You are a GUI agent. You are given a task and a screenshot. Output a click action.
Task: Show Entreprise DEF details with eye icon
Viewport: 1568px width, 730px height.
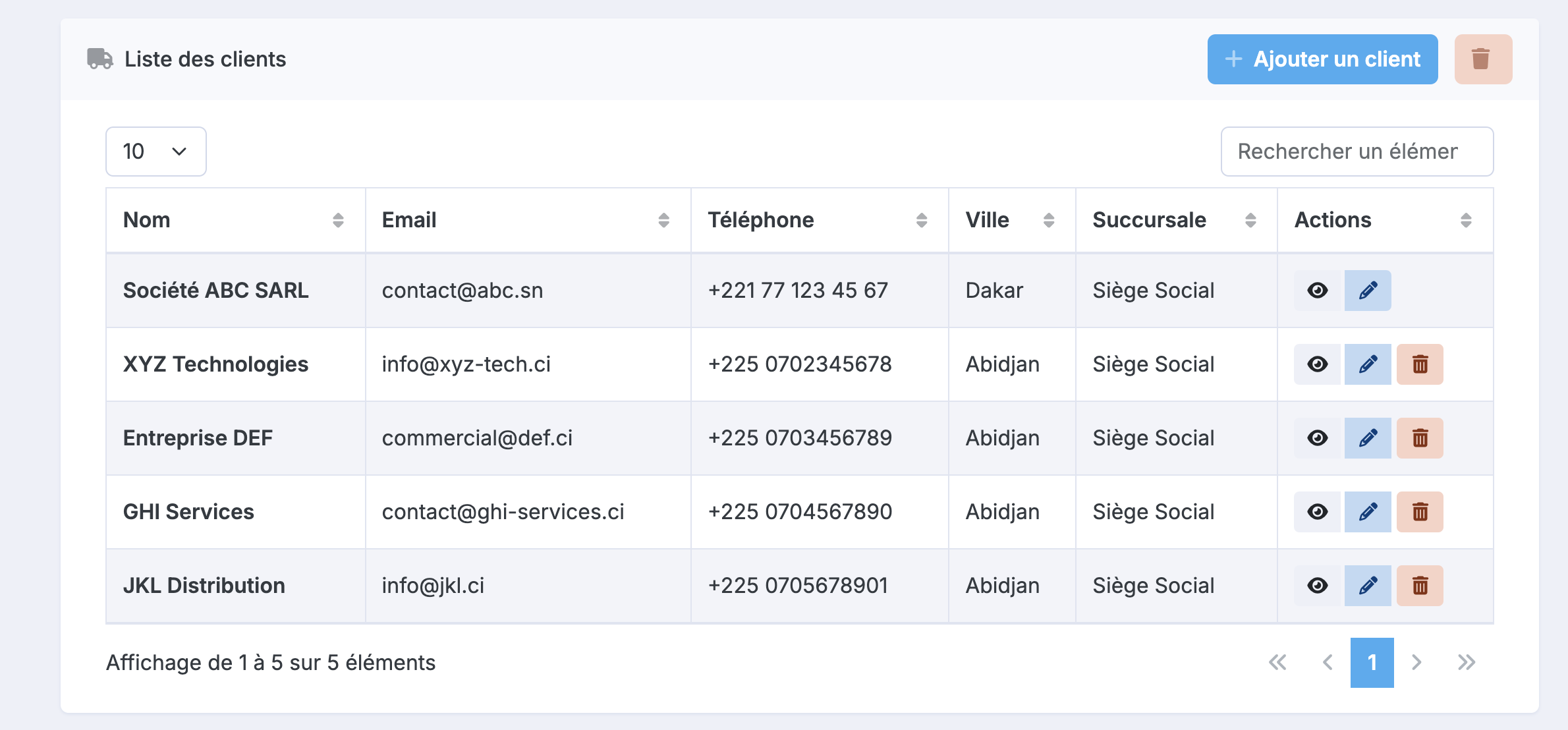(x=1318, y=438)
